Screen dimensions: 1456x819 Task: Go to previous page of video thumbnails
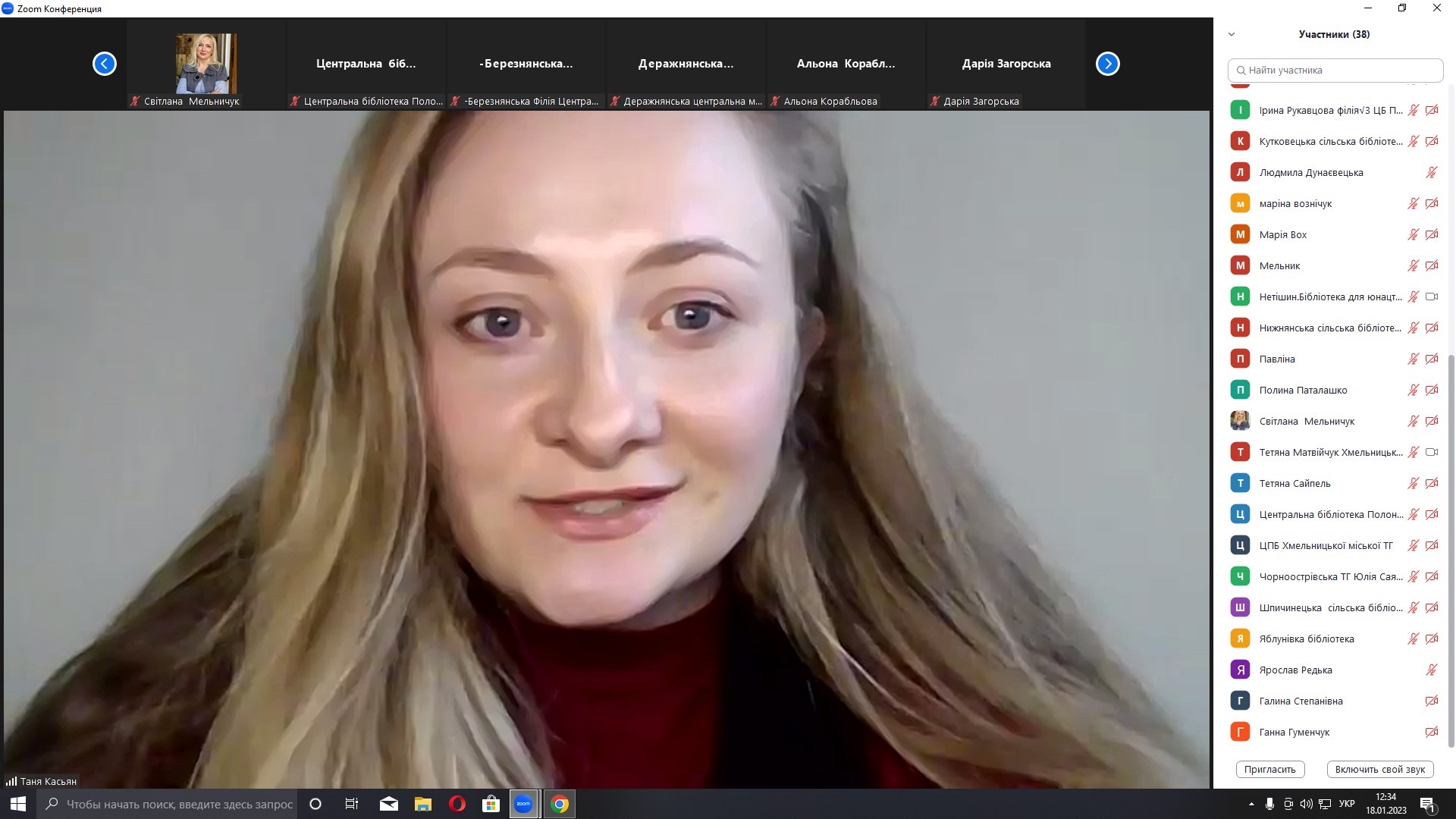coord(105,64)
